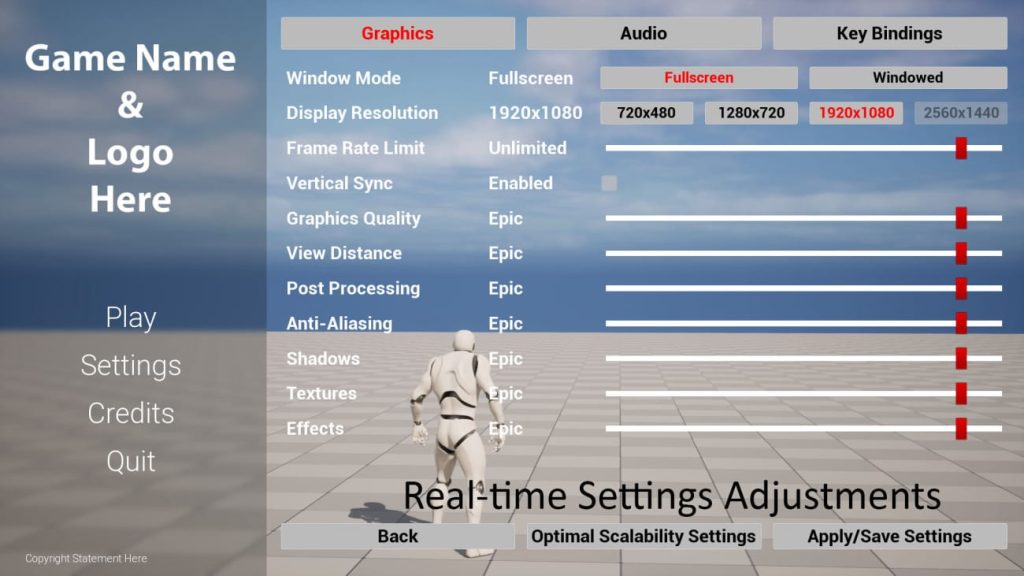Screen dimensions: 1024x576
Task: Select Fullscreen display mode
Action: pyautogui.click(x=697, y=77)
